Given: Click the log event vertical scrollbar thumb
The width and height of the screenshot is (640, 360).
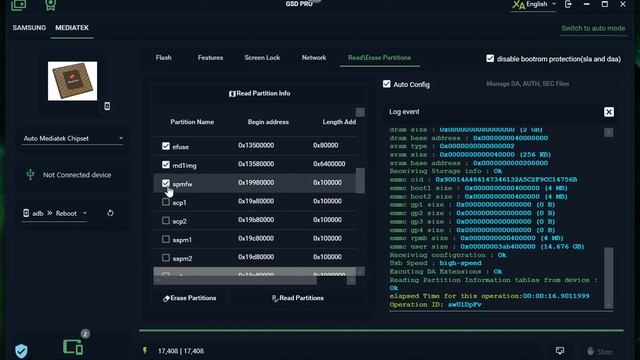Looking at the screenshot, I should pos(608,274).
